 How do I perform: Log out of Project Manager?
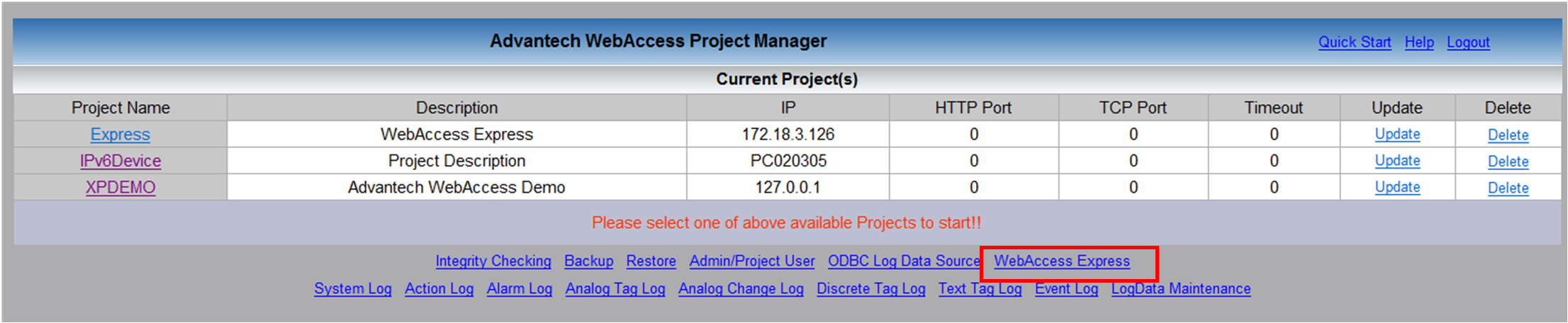[1467, 42]
